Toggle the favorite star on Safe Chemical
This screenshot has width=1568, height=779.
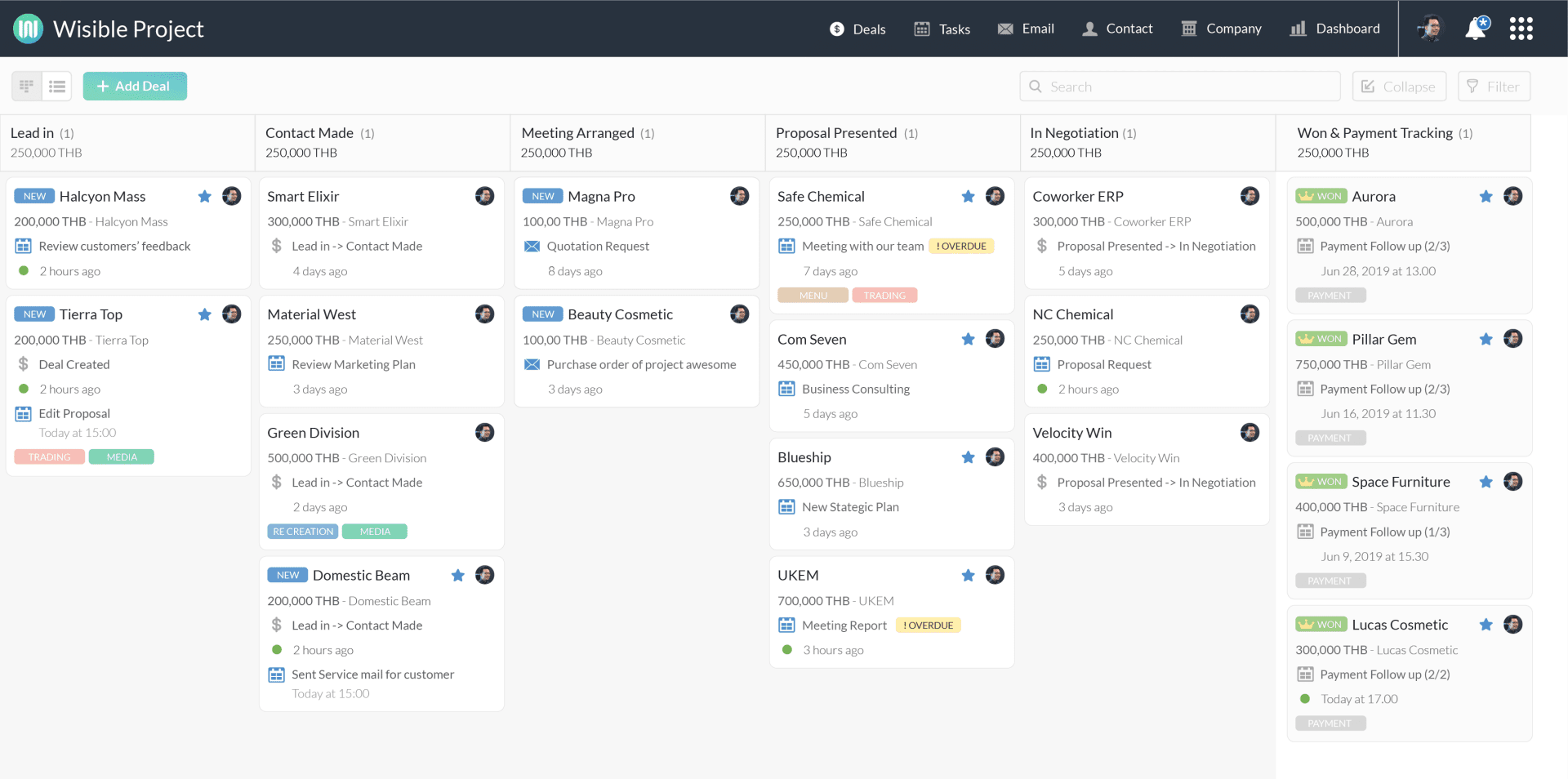coord(969,196)
